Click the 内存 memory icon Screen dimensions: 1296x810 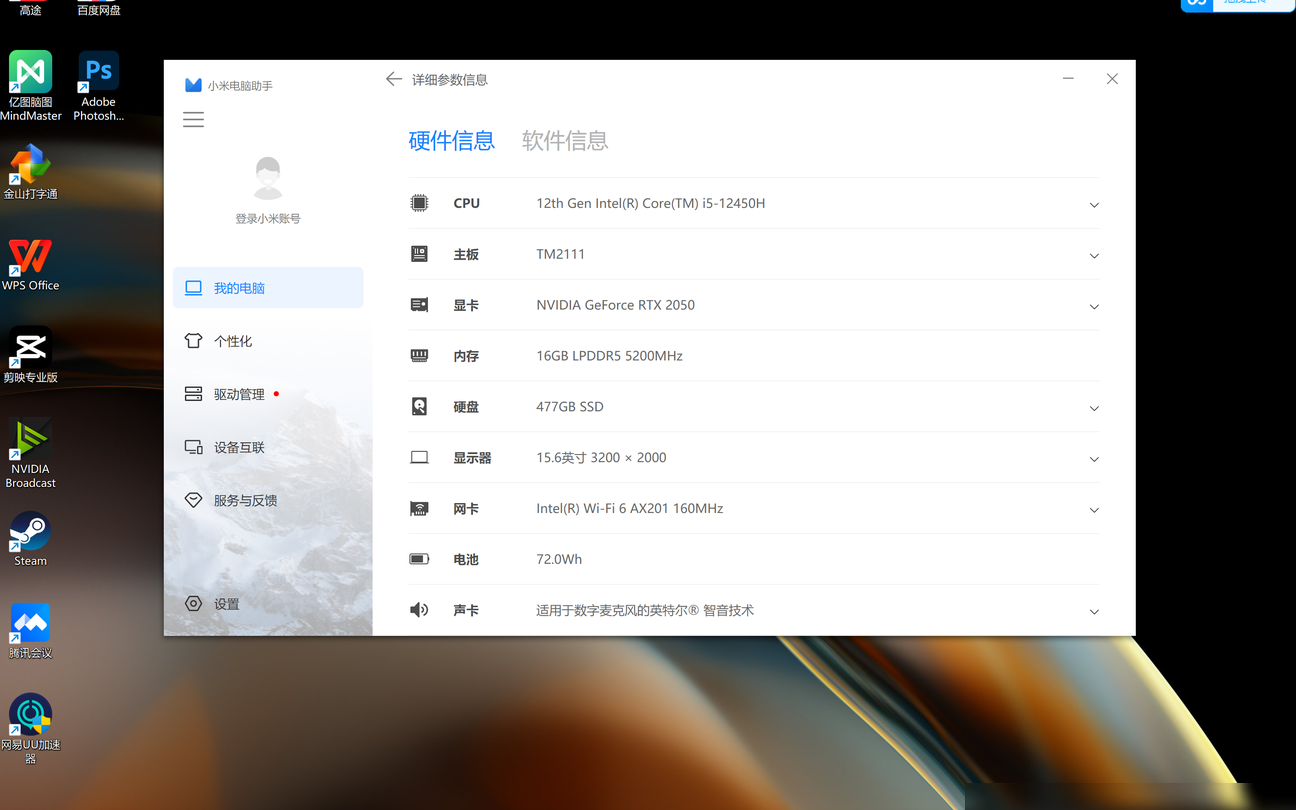(x=419, y=355)
